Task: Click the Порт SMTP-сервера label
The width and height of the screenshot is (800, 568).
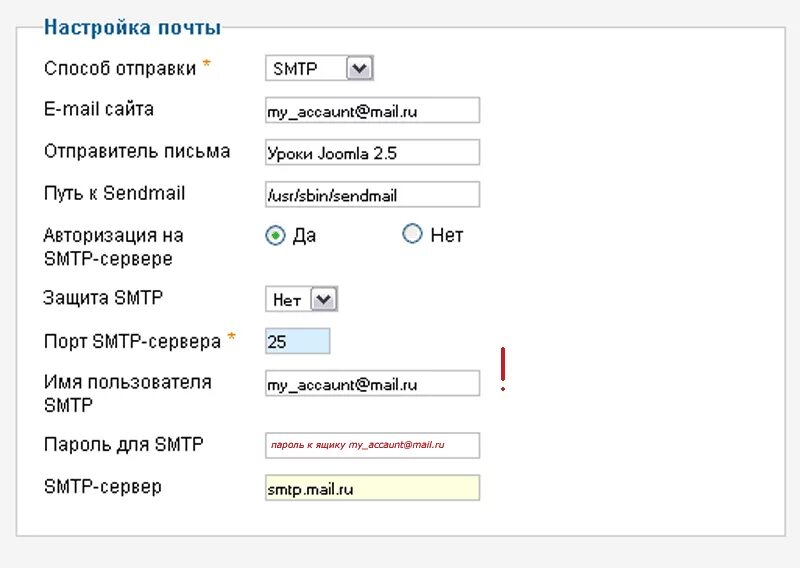Action: pyautogui.click(x=132, y=341)
